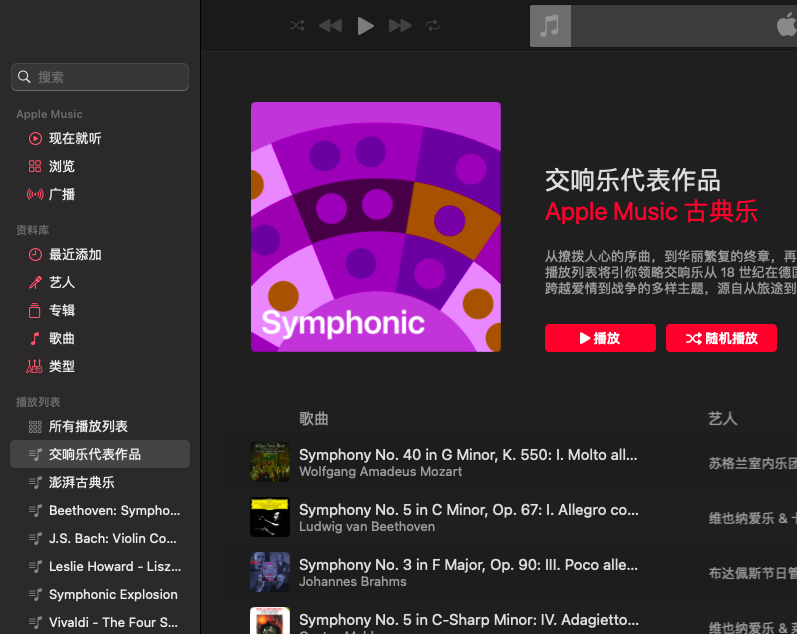Sort by the 歌曲 column header

(314, 418)
